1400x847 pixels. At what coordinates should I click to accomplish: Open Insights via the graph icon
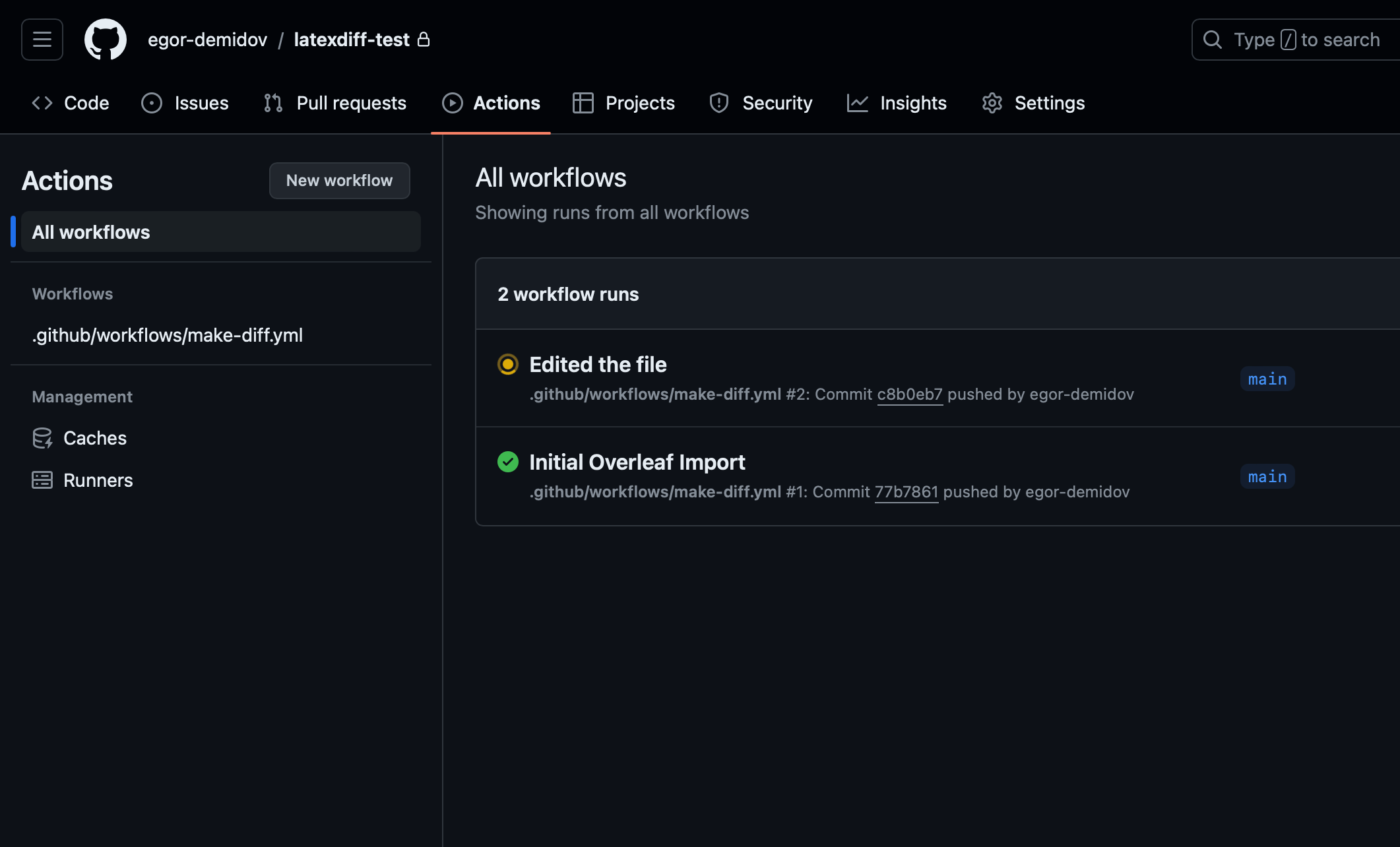click(858, 102)
